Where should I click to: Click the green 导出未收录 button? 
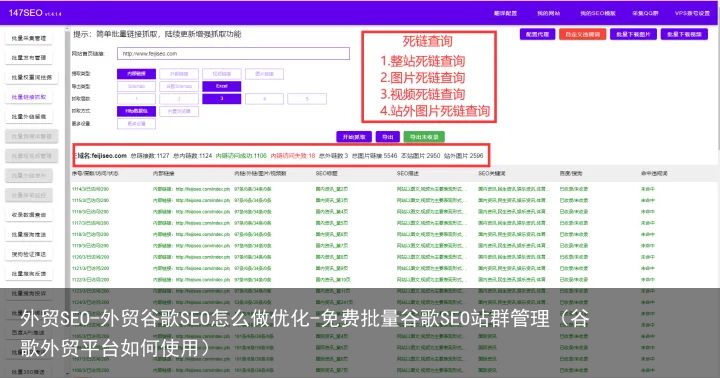(x=424, y=137)
